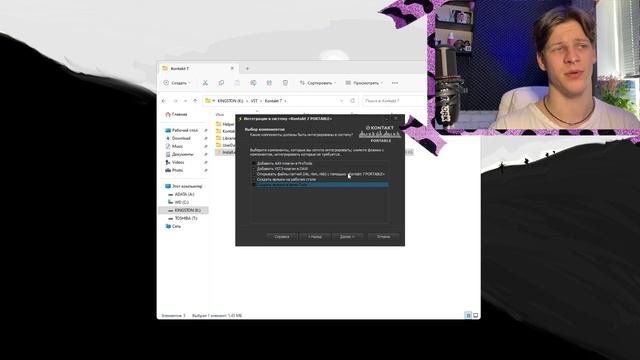
Task: Select ADATA (A:) drive
Action: point(181,194)
